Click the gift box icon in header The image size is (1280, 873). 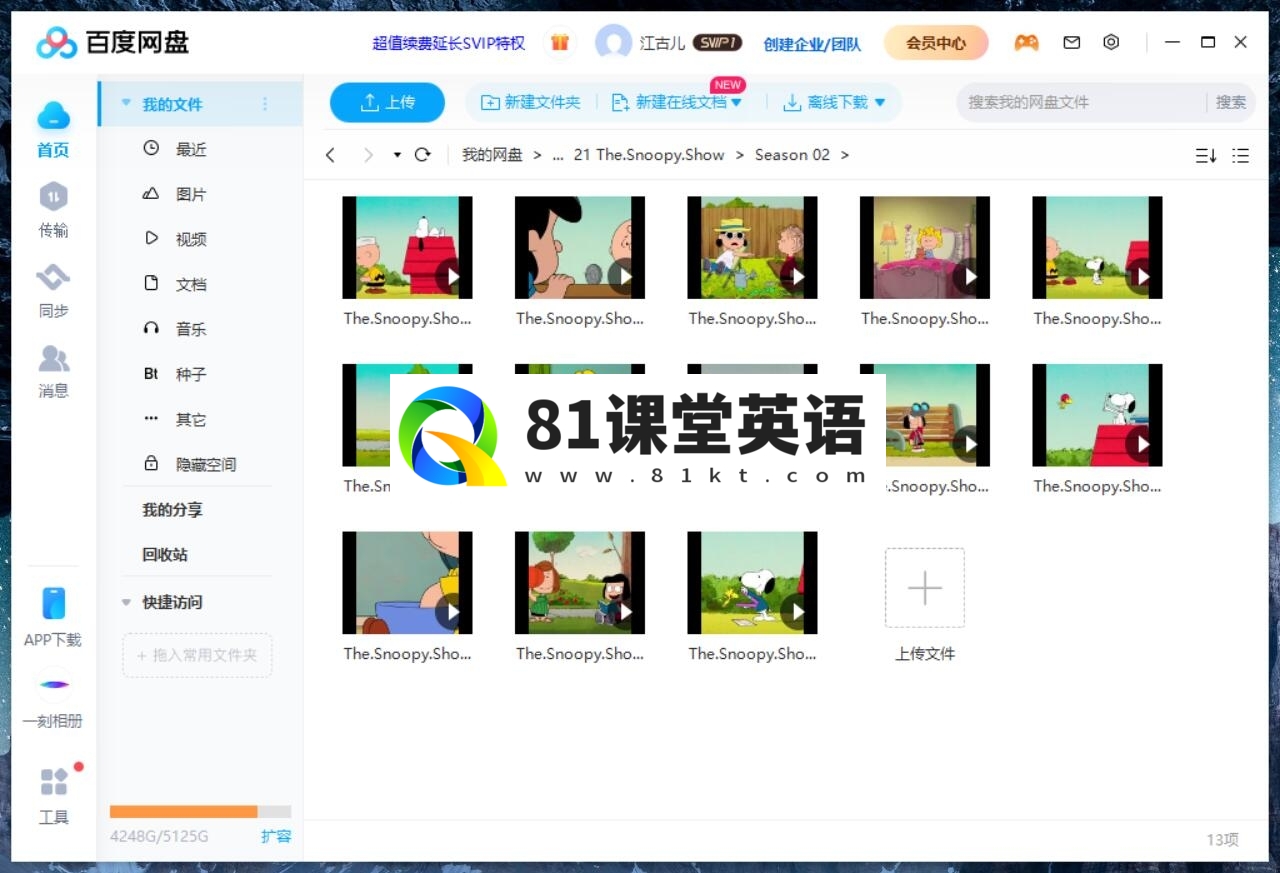(560, 43)
